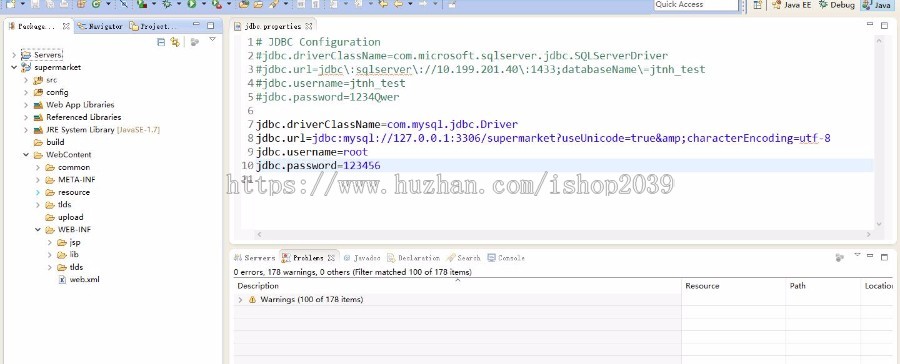Open the Run dropdown arrow

pos(203,4)
